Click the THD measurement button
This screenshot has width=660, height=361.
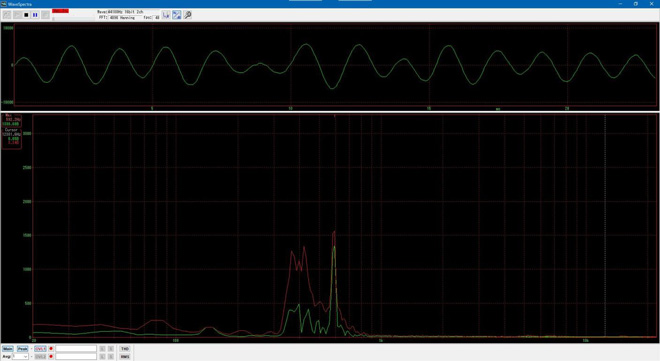(x=125, y=349)
